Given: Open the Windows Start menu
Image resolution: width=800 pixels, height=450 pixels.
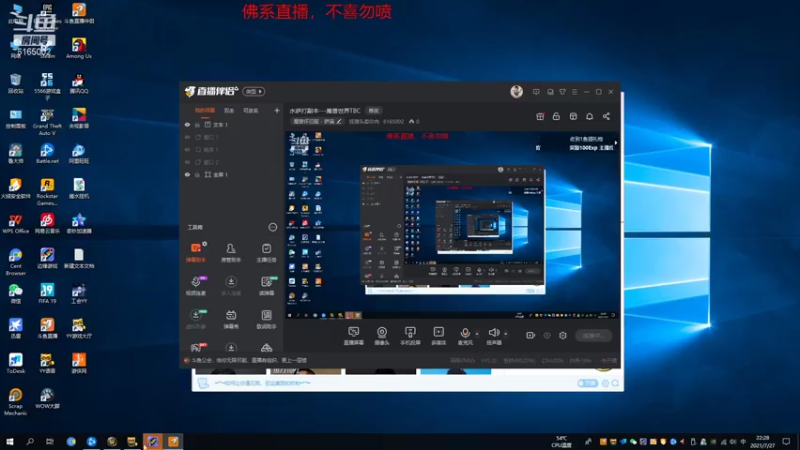Looking at the screenshot, I should coord(10,441).
